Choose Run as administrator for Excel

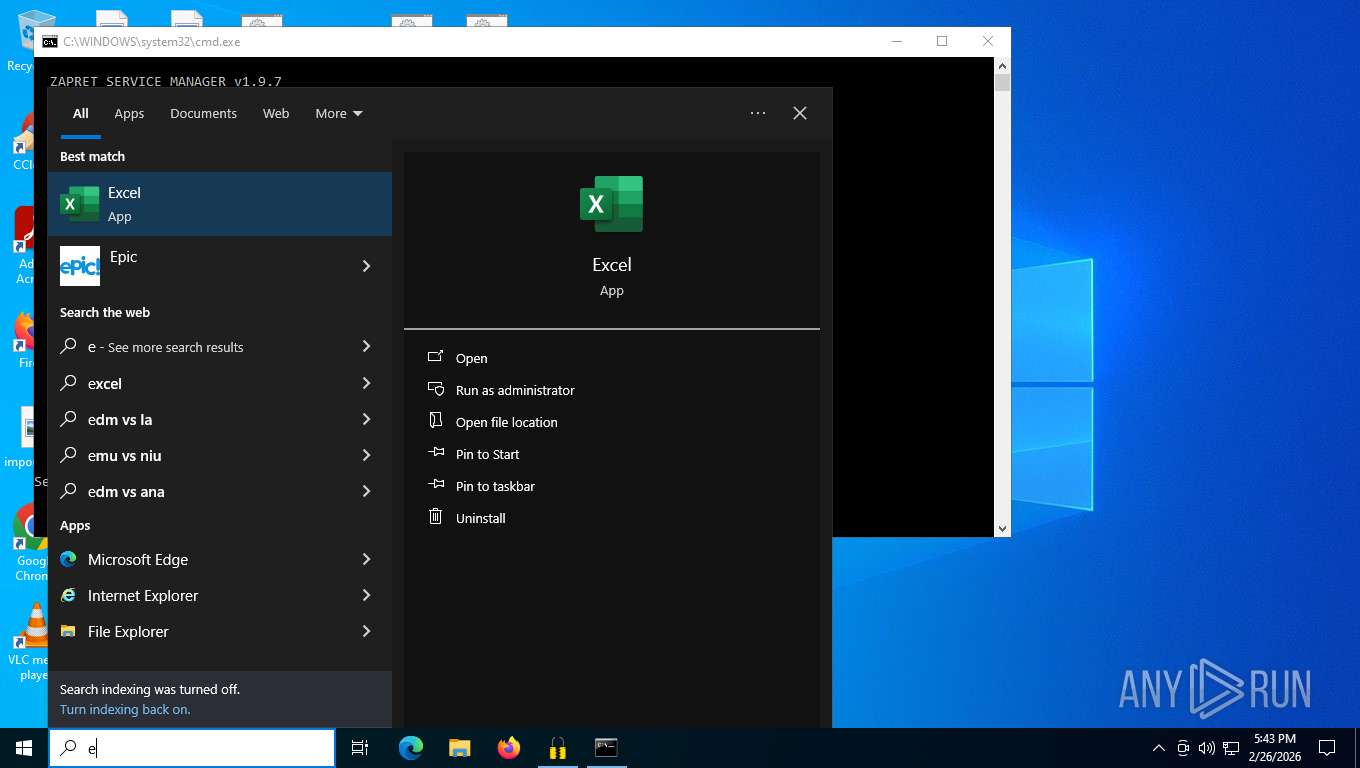point(515,390)
